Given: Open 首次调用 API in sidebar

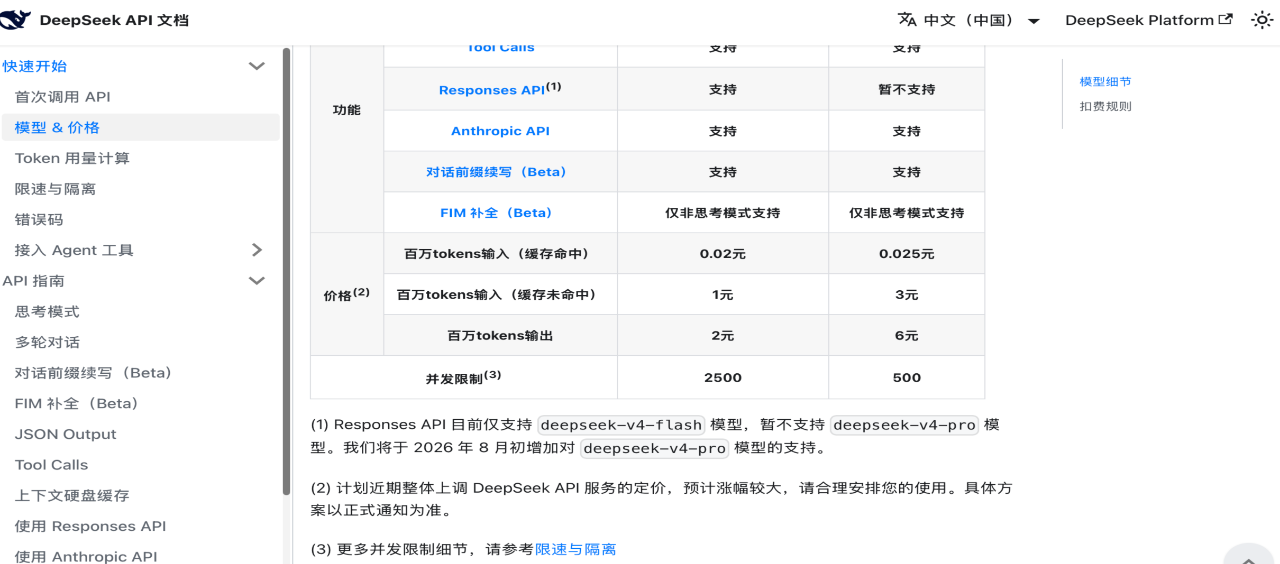Looking at the screenshot, I should (x=63, y=97).
